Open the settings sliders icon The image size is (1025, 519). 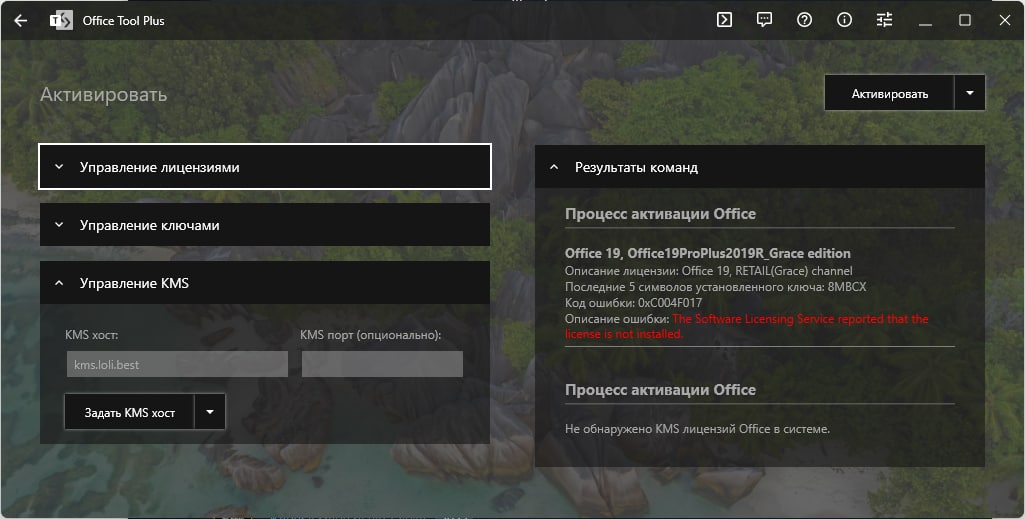(x=884, y=20)
